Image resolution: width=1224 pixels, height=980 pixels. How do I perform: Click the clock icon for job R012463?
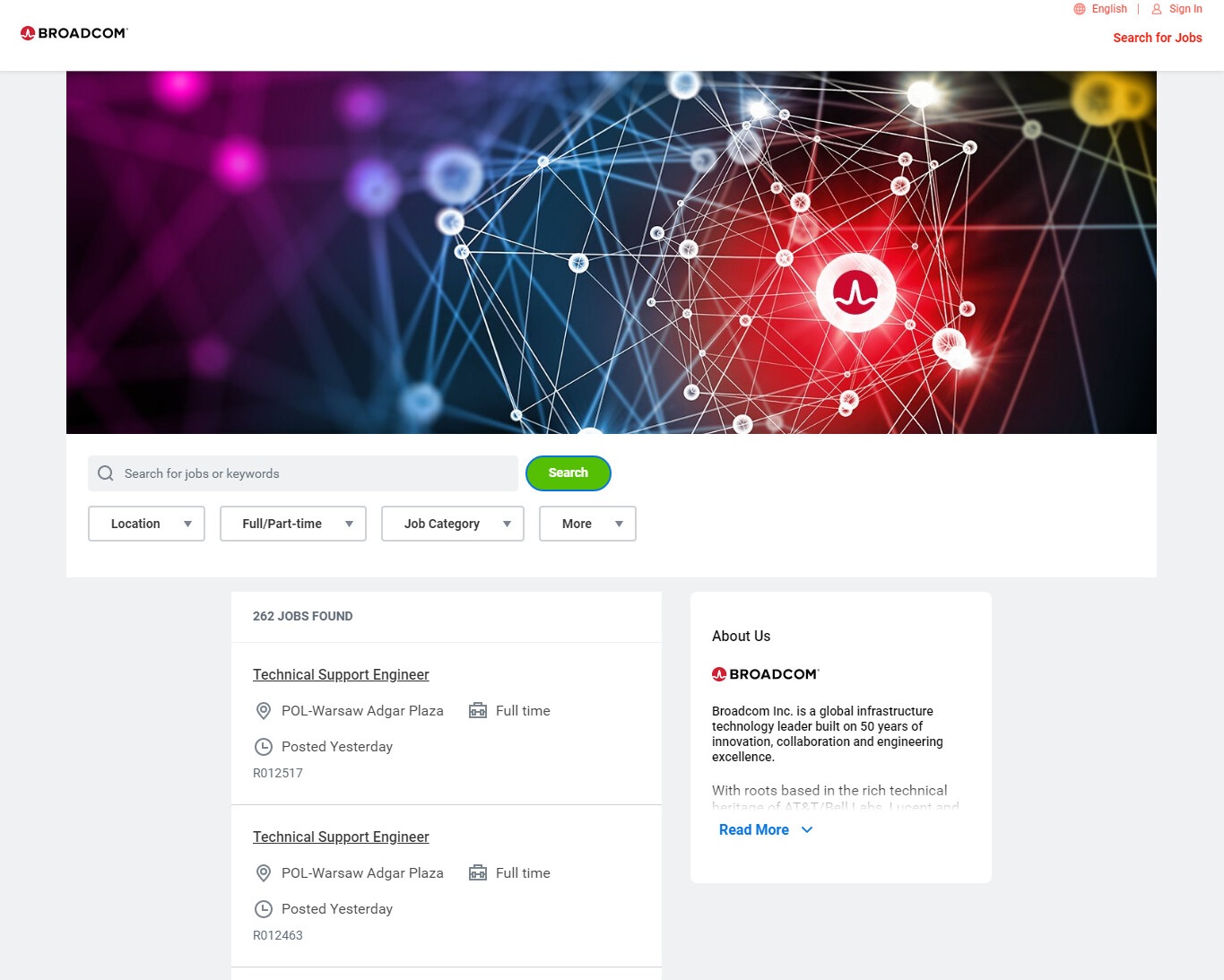click(x=264, y=909)
